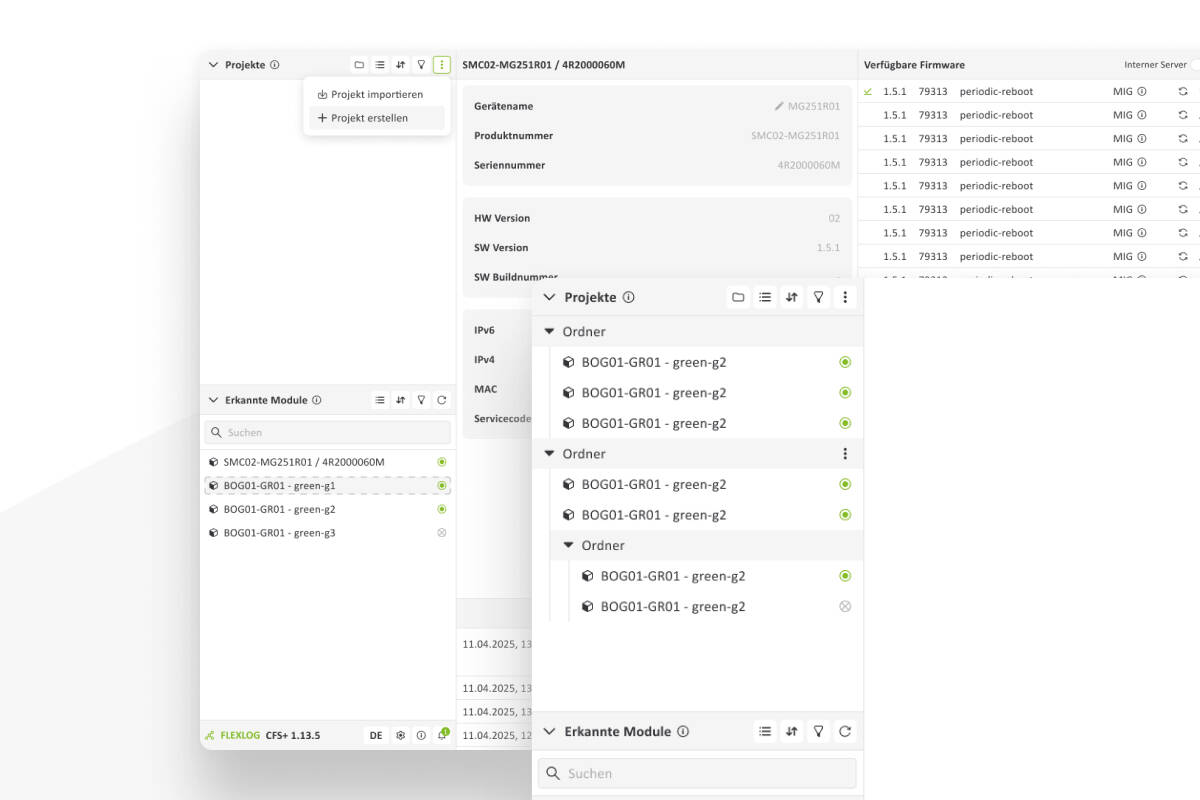Click the grey status indicator of green-g3 module
The width and height of the screenshot is (1200, 800).
[x=442, y=533]
